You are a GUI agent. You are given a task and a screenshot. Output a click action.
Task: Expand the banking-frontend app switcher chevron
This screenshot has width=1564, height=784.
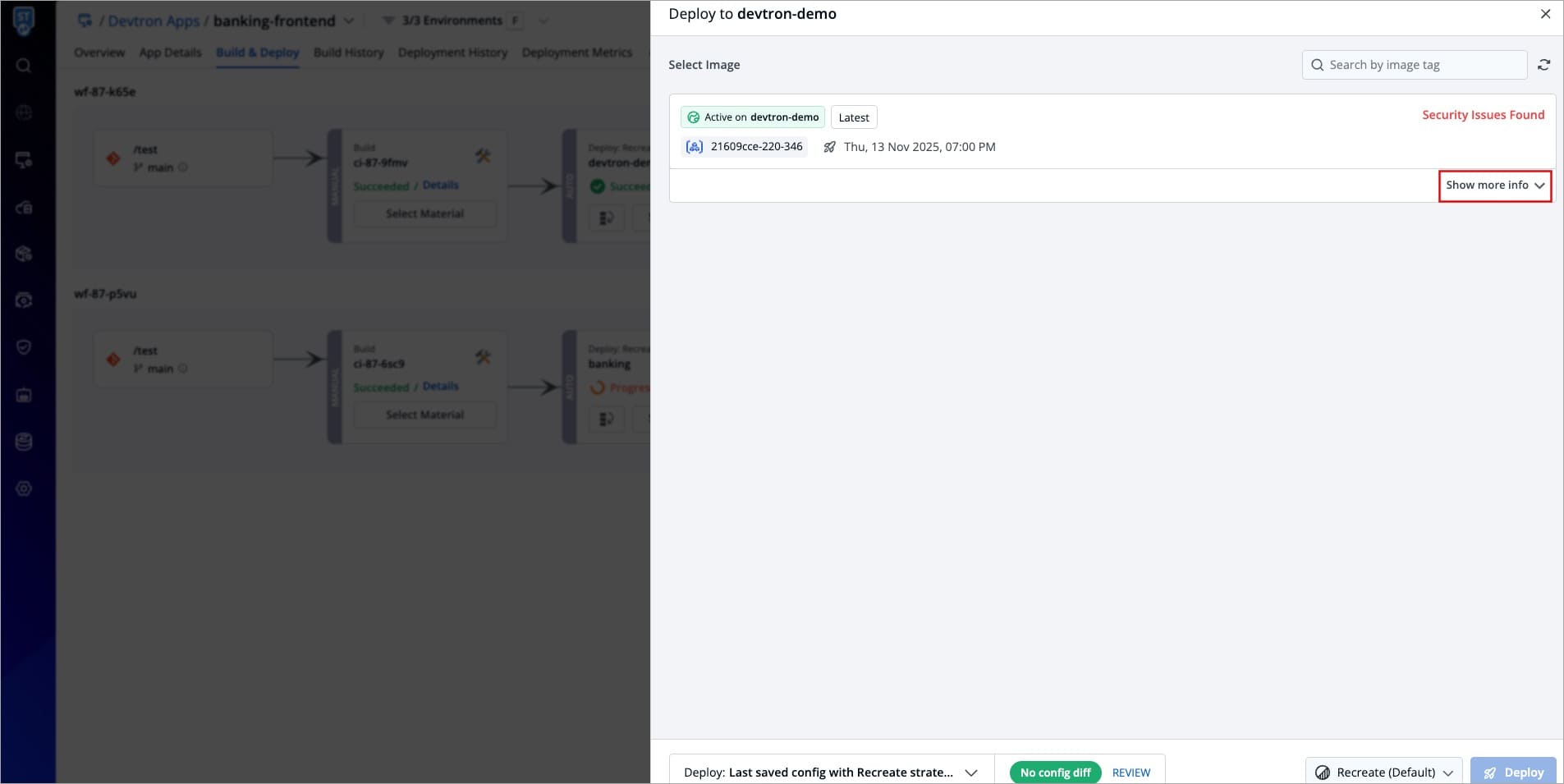tap(349, 21)
